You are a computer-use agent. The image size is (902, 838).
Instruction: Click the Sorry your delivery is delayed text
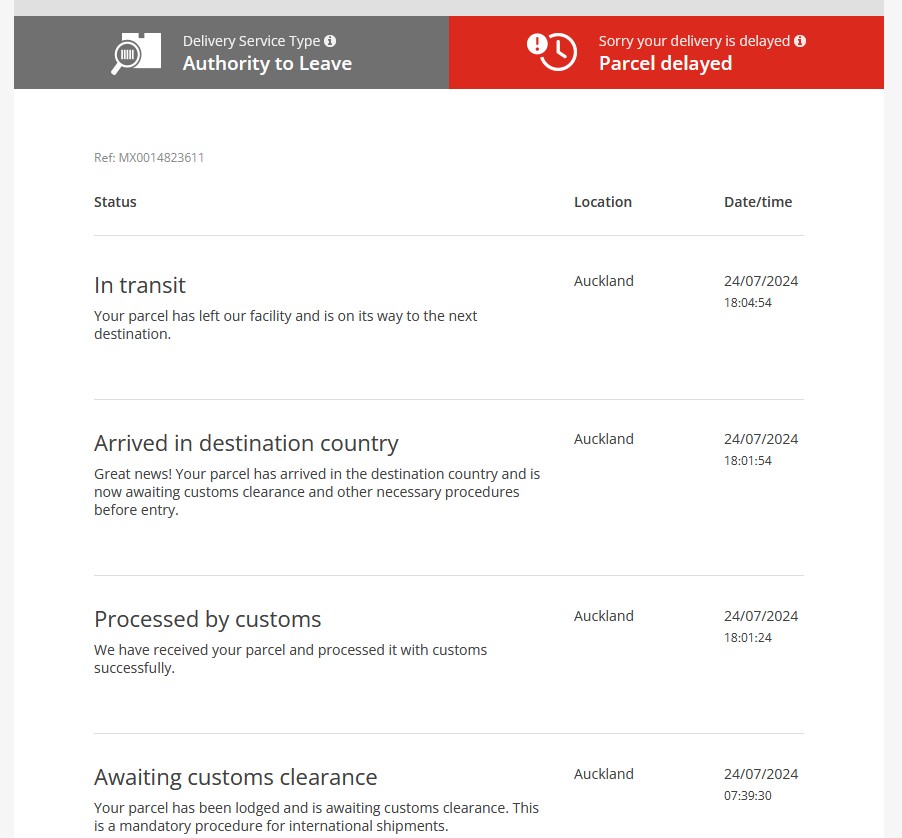click(694, 41)
